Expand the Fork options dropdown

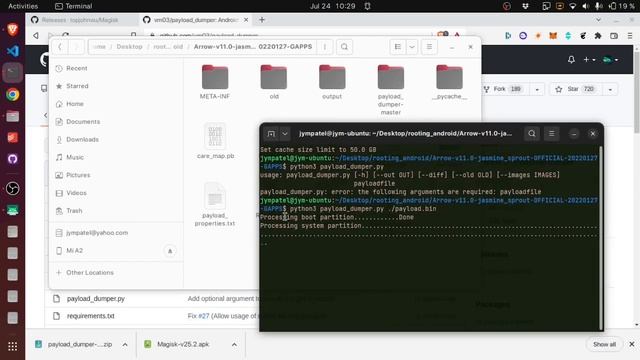[x=537, y=89]
